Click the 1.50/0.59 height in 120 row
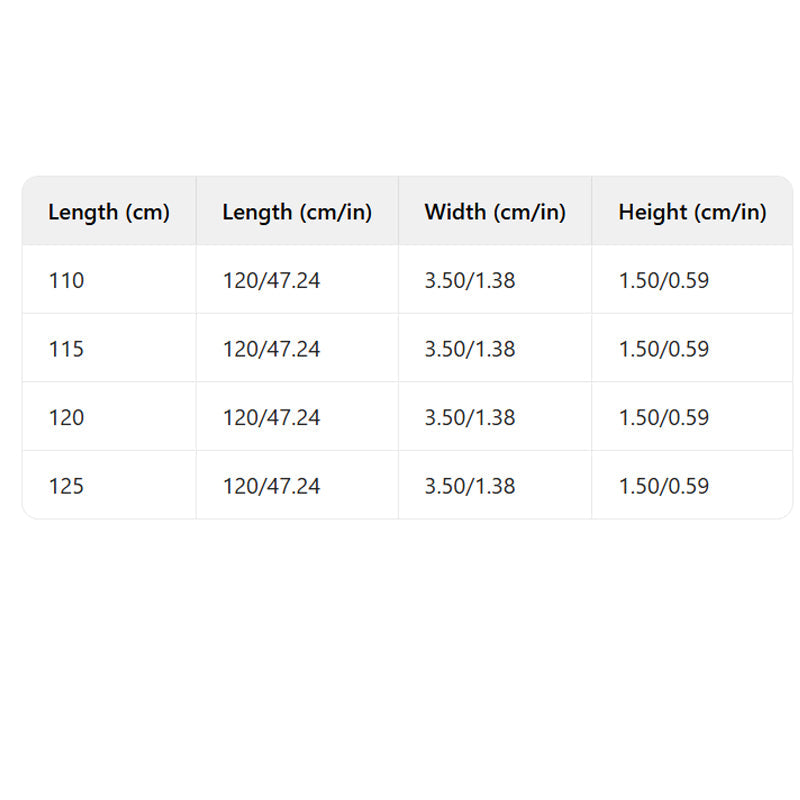This screenshot has width=800, height=800. (664, 417)
